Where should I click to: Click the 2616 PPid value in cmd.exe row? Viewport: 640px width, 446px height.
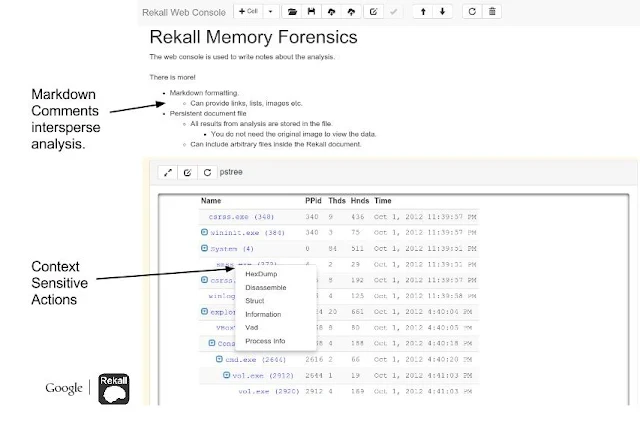[x=314, y=359]
